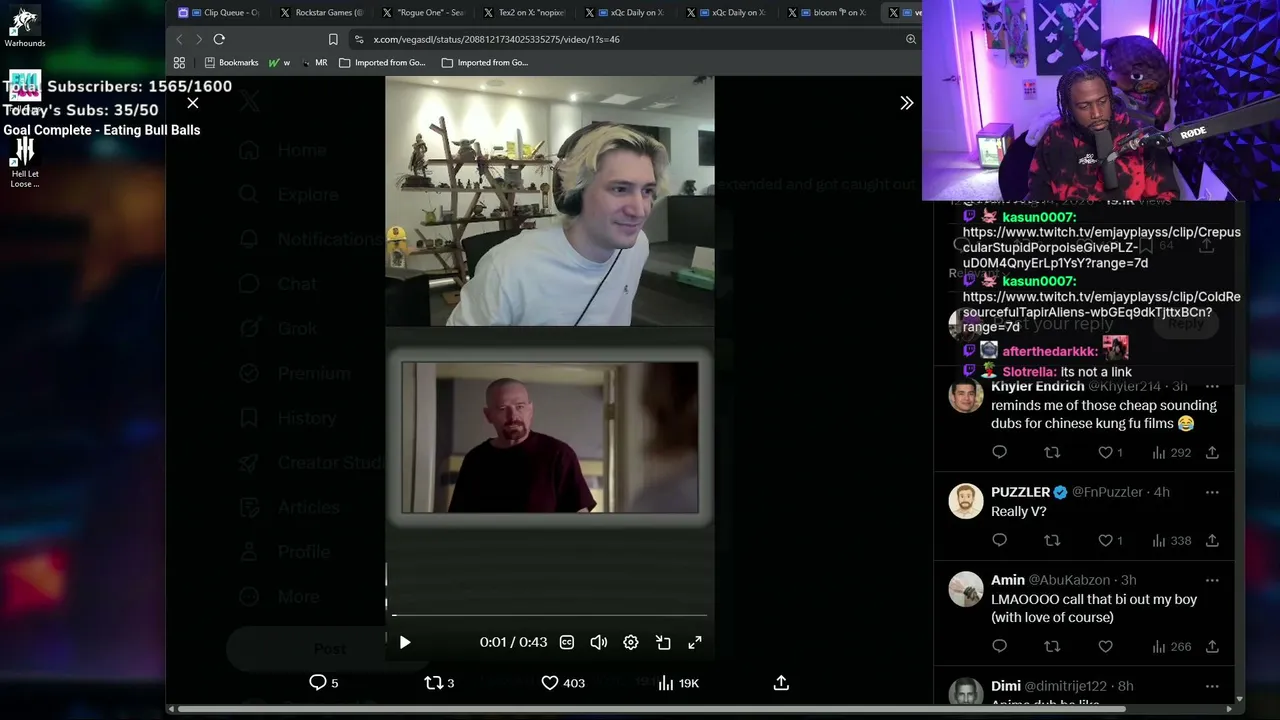The width and height of the screenshot is (1280, 720).
Task: View stats for Amin's comment (266)
Action: click(x=1171, y=647)
